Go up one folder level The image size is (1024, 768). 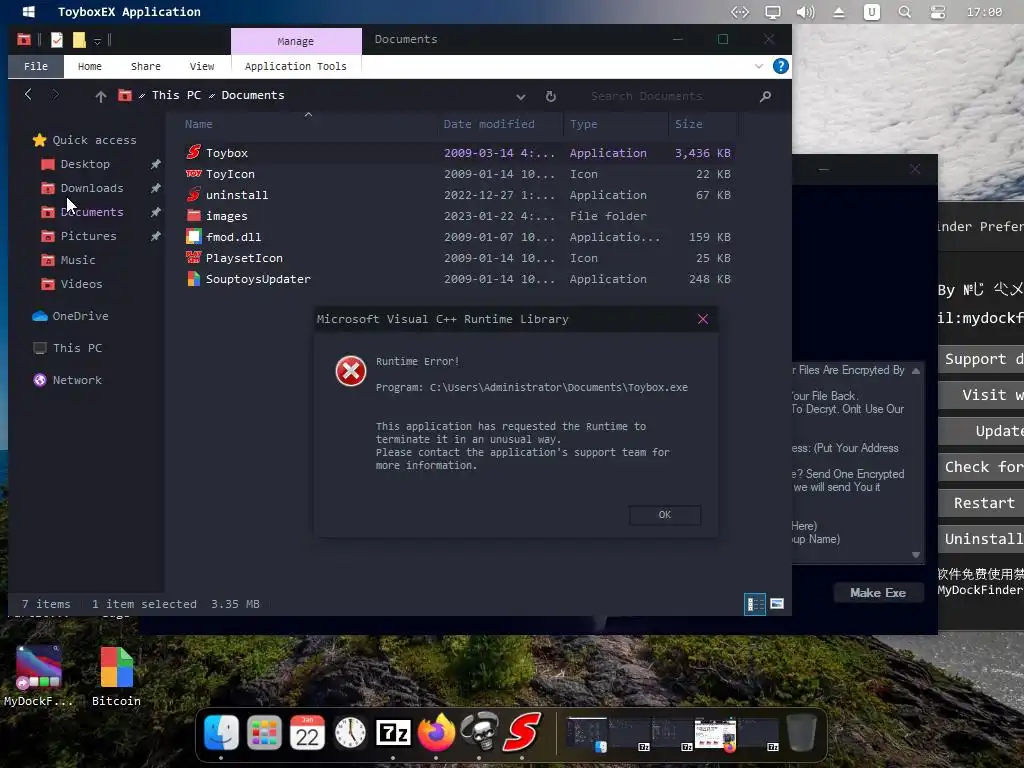coord(101,96)
